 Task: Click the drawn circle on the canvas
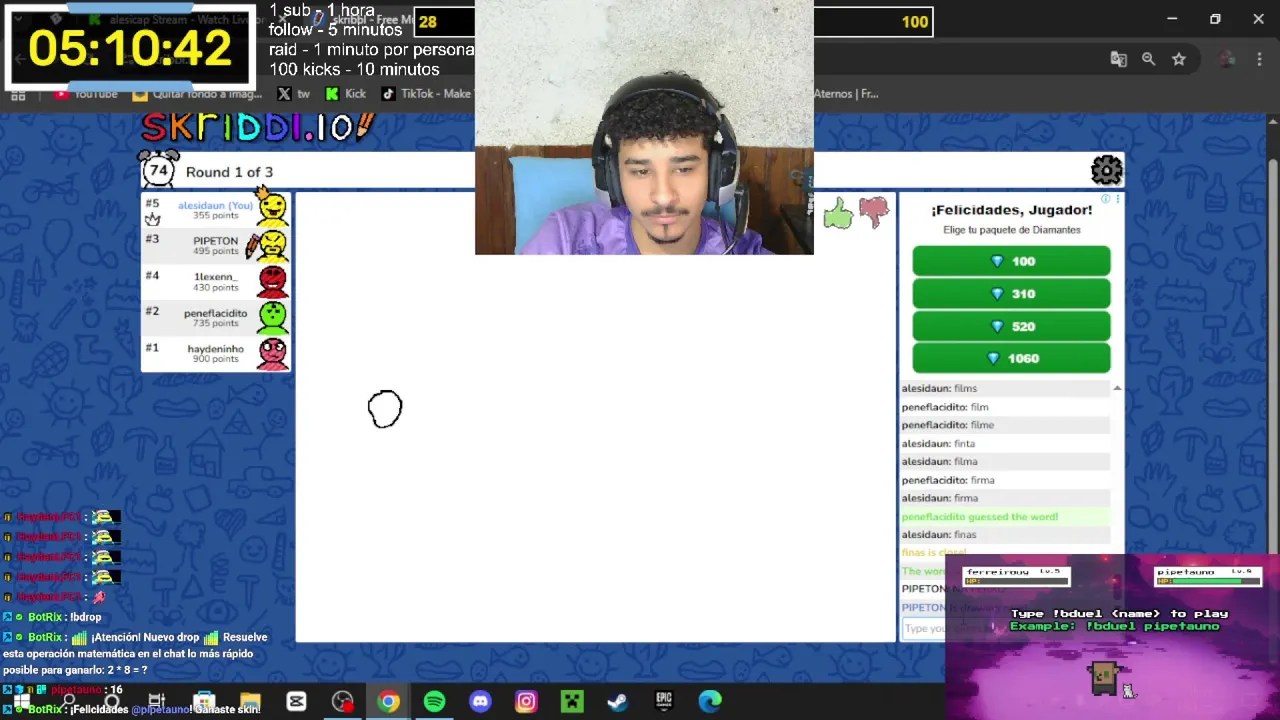tap(385, 409)
